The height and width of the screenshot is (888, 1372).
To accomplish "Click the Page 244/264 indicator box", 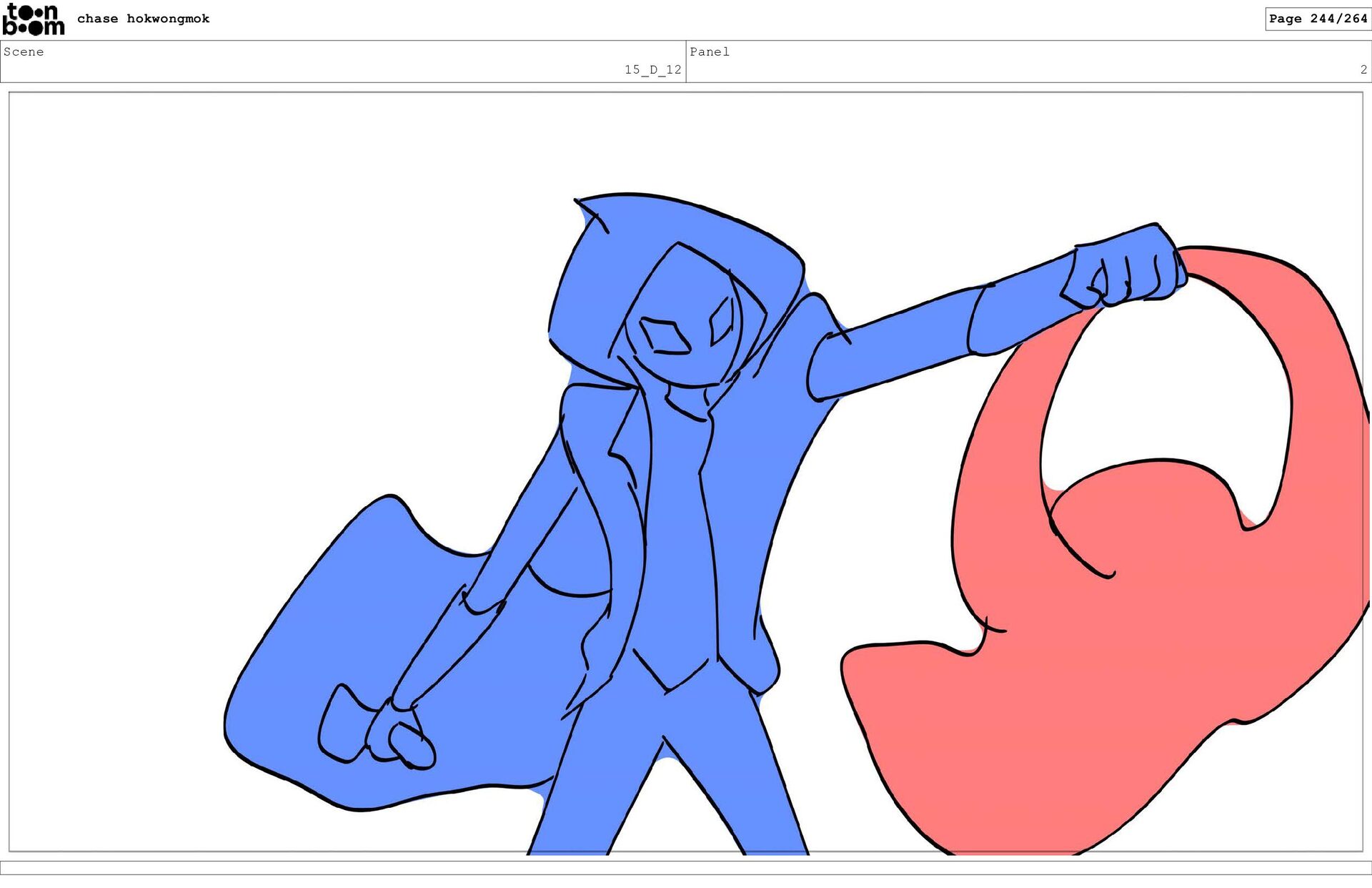I will click(1317, 19).
